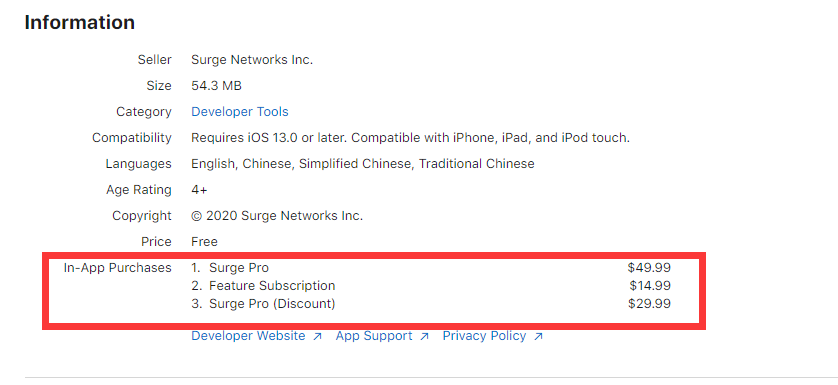
Task: Open the Developer Tools category link
Action: point(239,112)
